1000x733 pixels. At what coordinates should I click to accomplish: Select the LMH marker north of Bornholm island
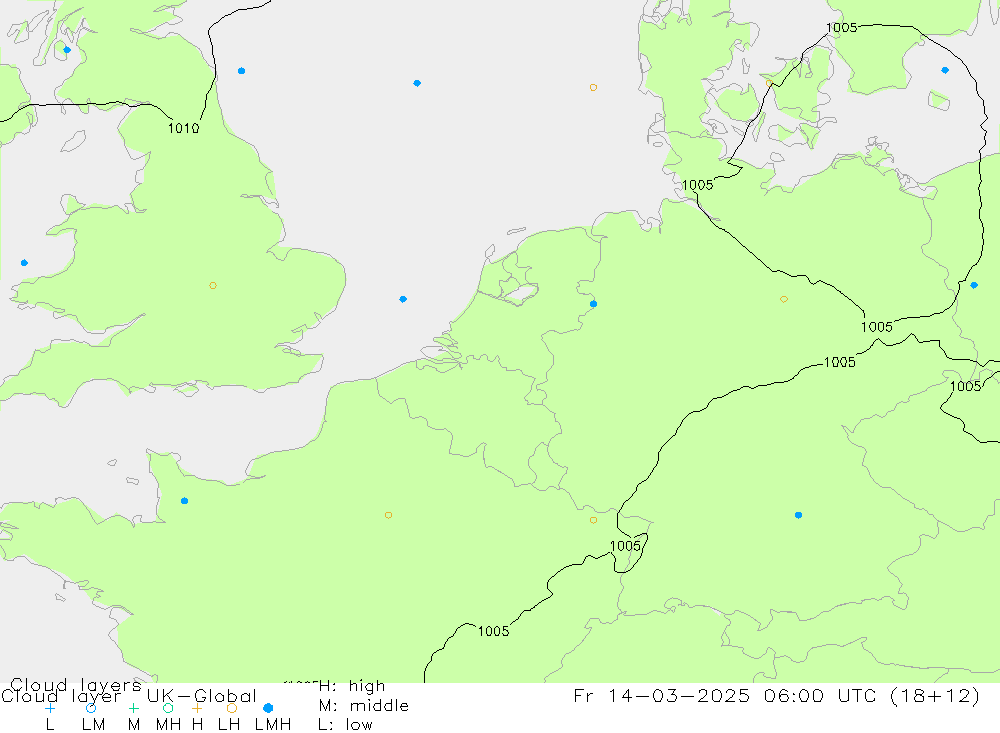point(945,70)
